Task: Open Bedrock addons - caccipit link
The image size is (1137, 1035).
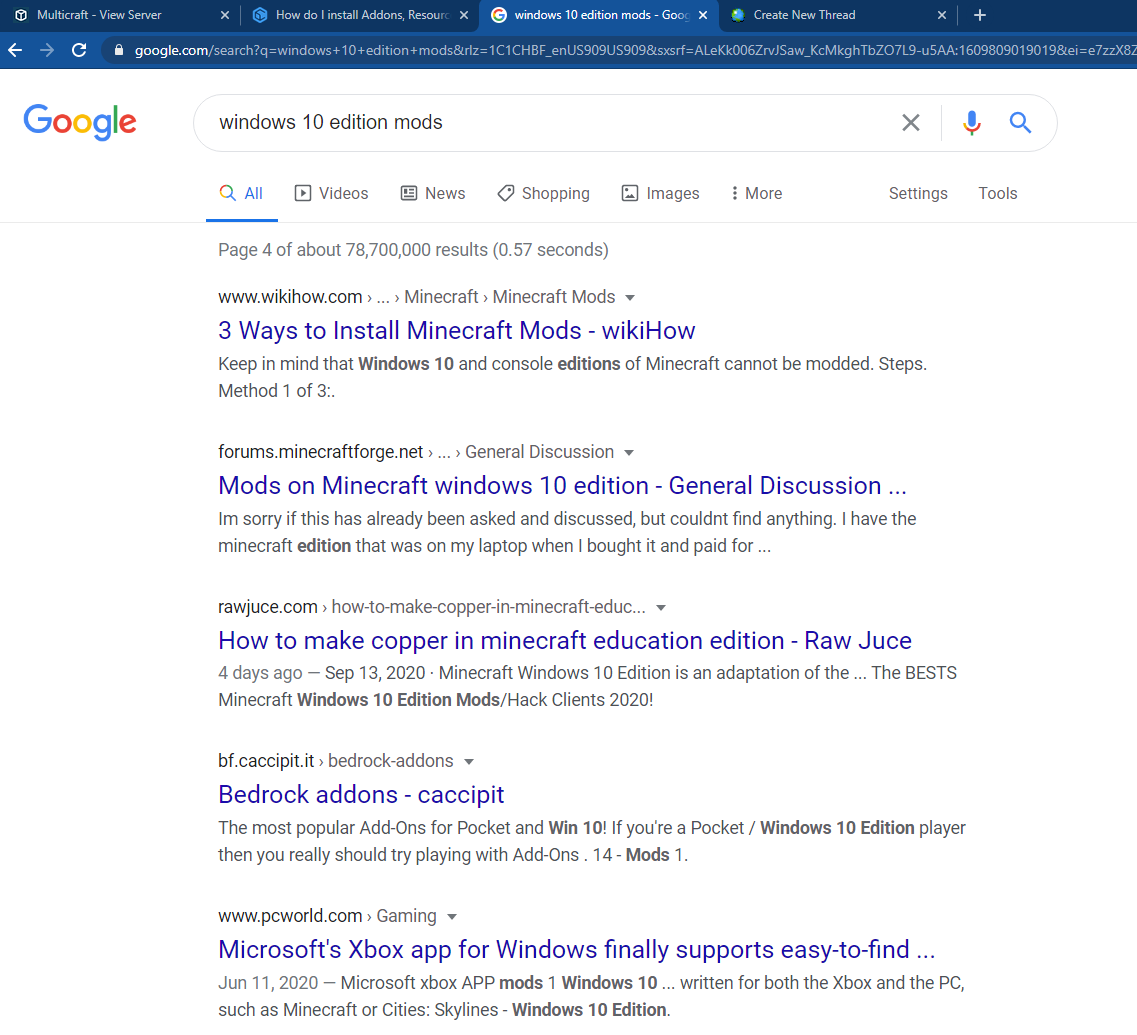Action: [x=361, y=795]
